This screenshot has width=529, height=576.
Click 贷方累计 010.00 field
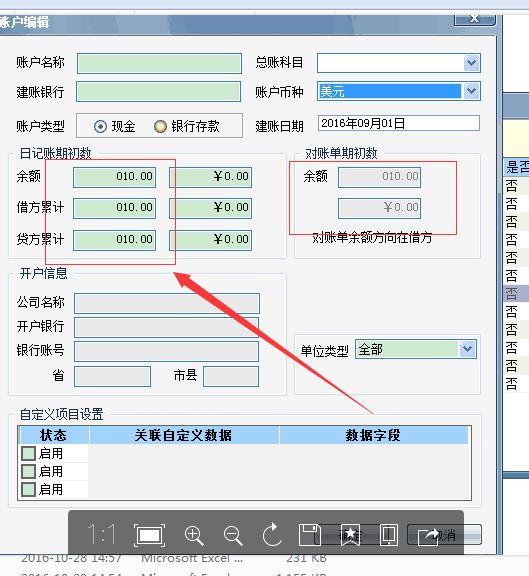(115, 240)
